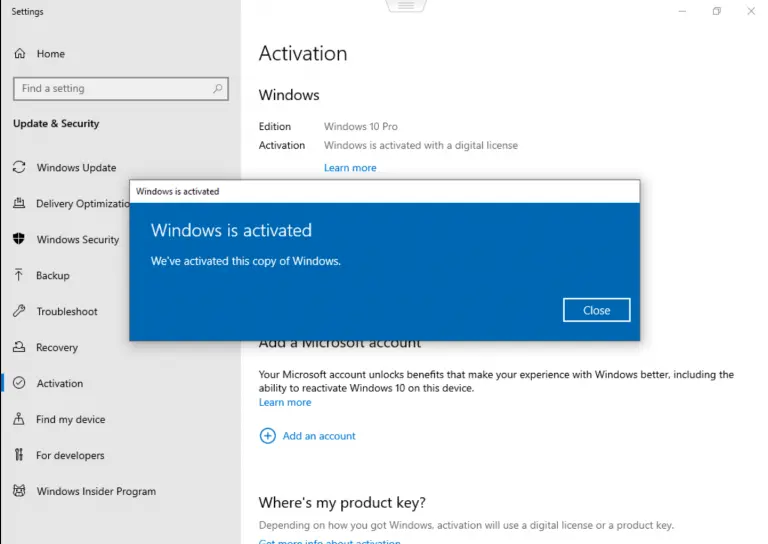This screenshot has height=544, width=768.
Task: Restore down the Settings window
Action: coord(717,11)
